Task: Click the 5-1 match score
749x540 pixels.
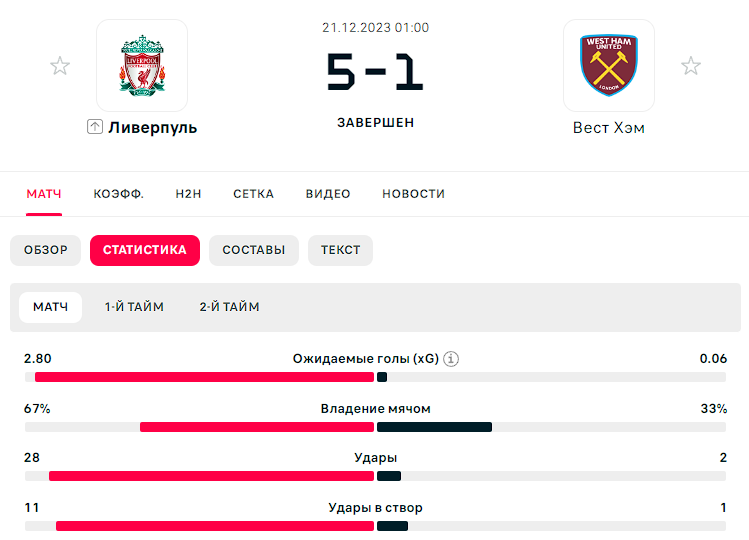Action: click(x=375, y=72)
